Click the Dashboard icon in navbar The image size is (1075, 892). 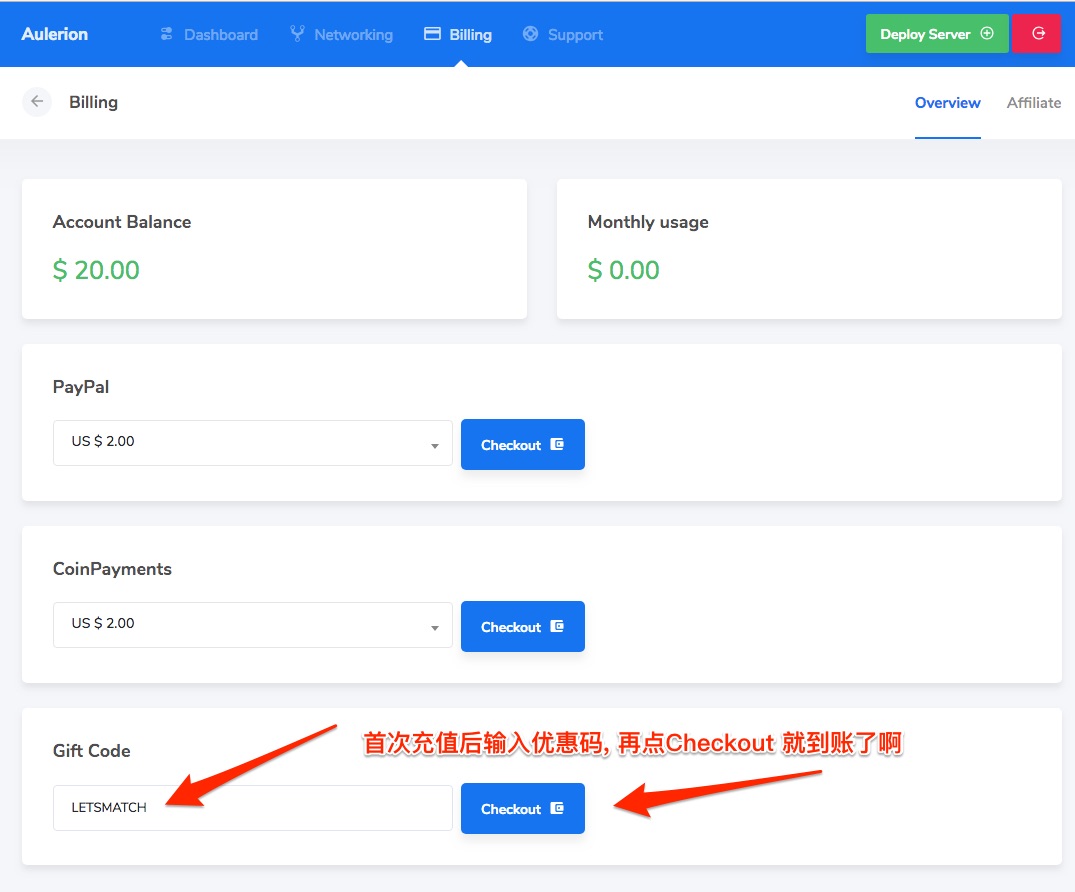point(167,34)
